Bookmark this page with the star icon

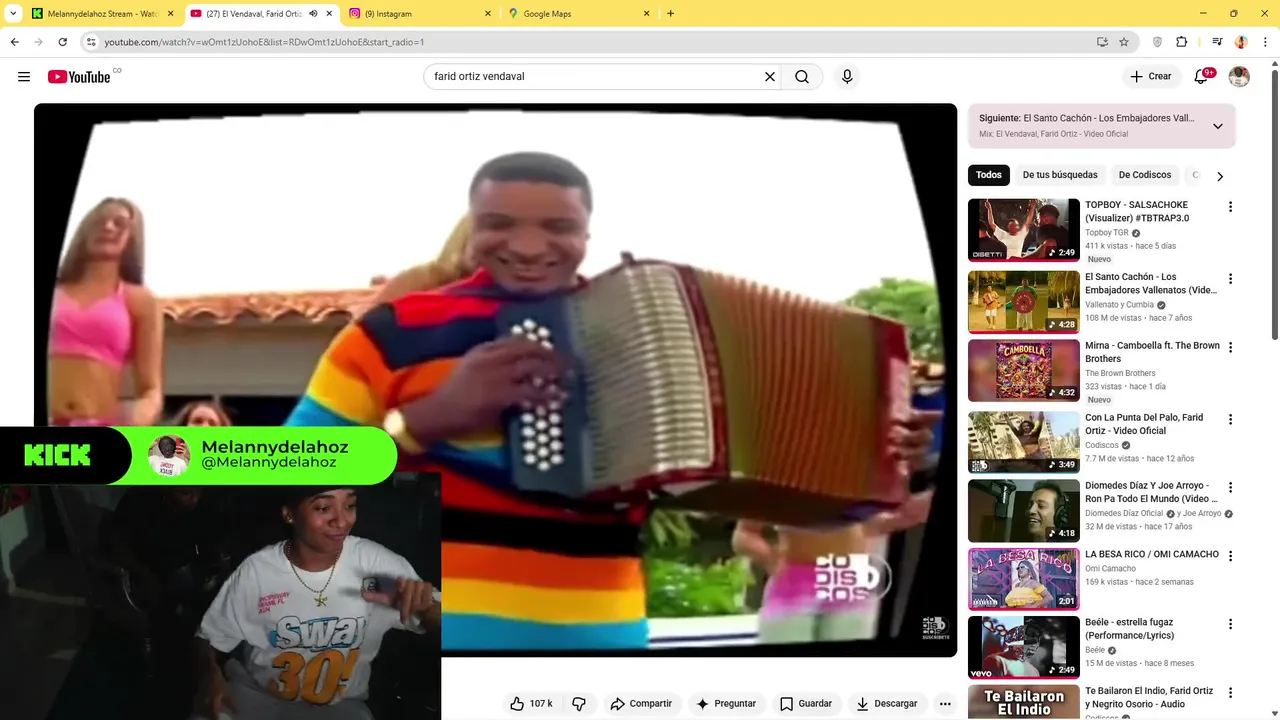click(x=1124, y=42)
